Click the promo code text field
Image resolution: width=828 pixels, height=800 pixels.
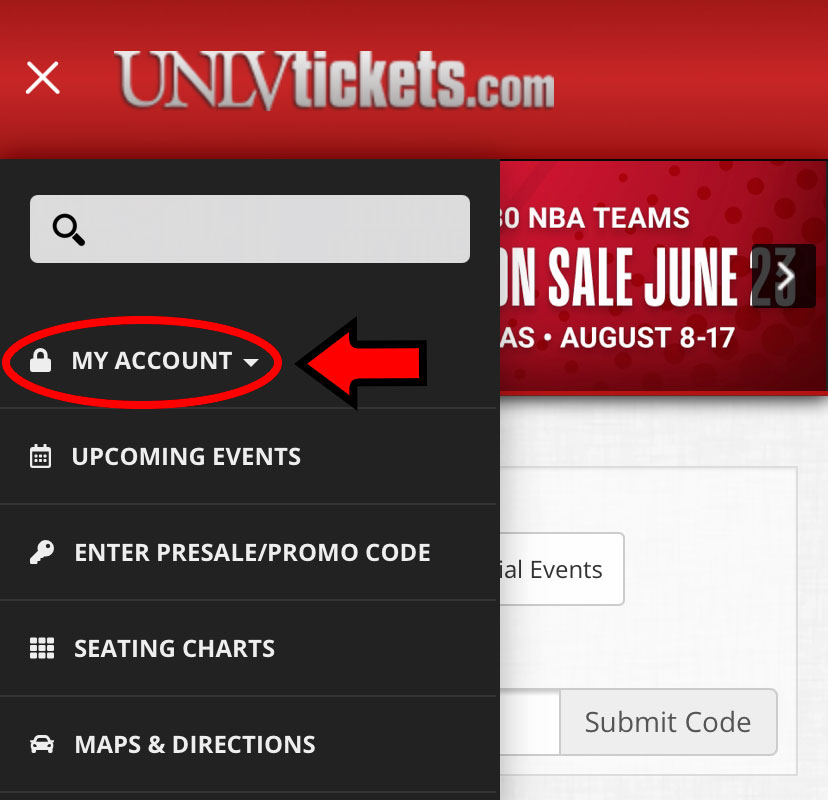[529, 722]
